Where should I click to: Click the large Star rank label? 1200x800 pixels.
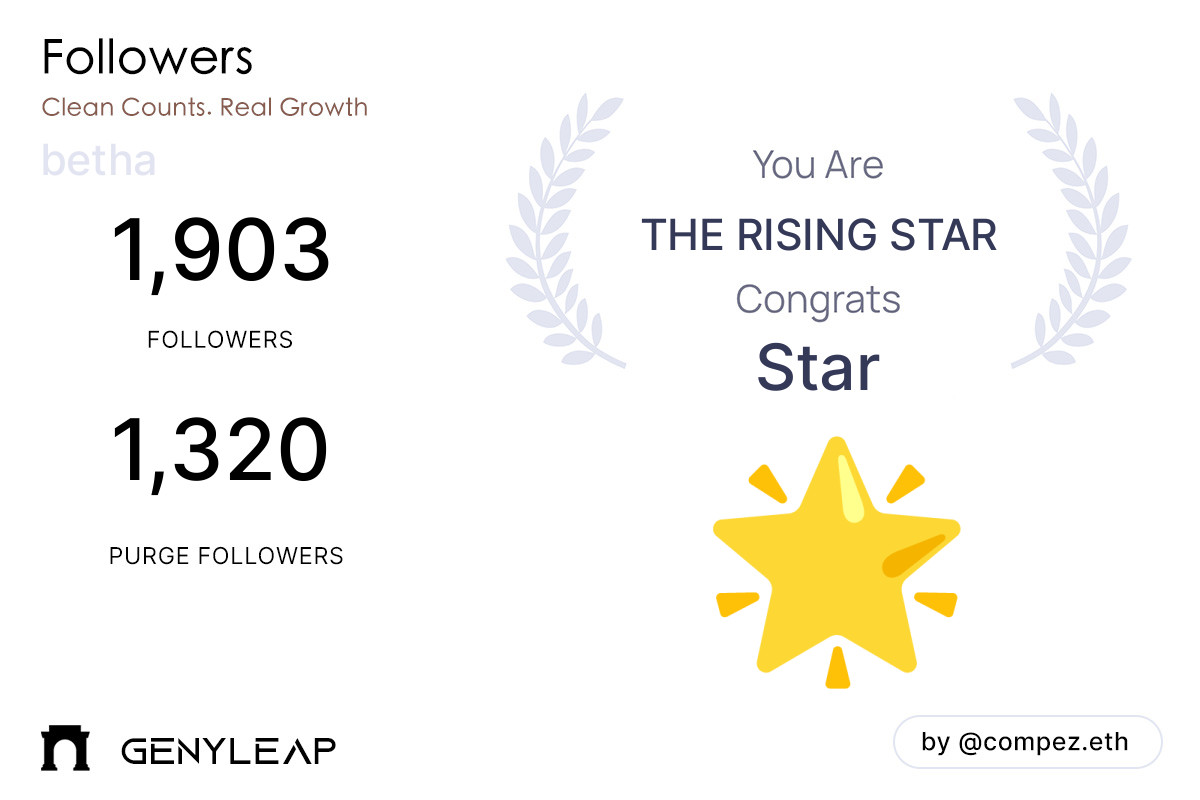pos(818,367)
